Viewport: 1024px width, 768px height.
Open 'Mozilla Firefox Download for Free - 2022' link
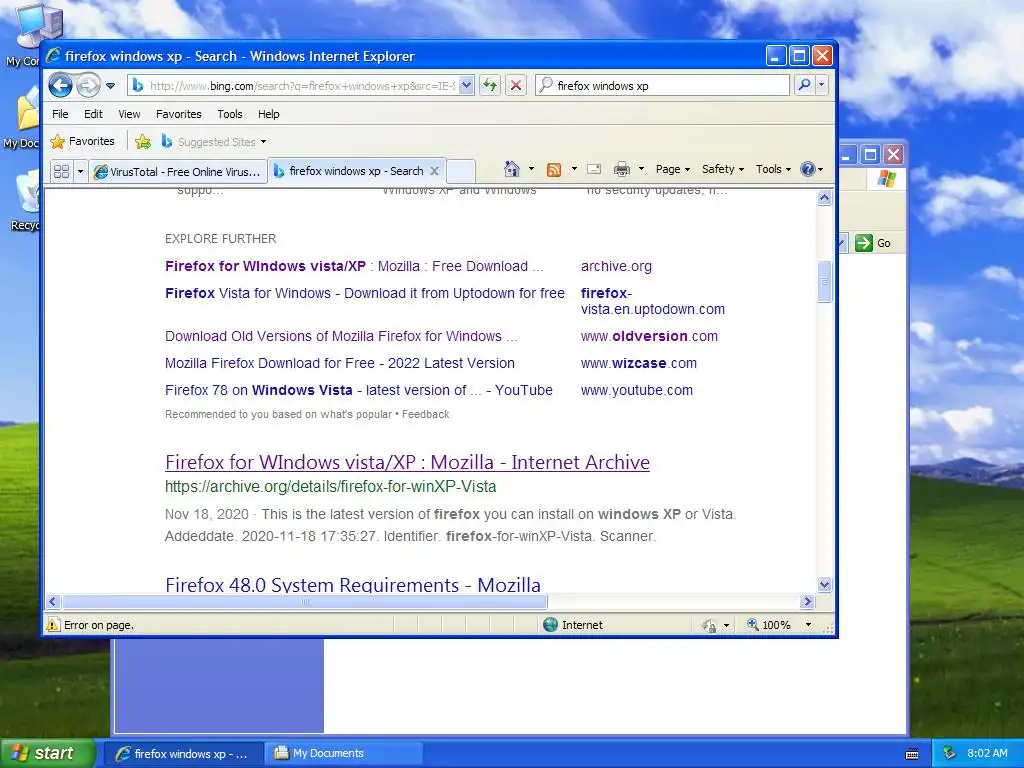pos(340,363)
